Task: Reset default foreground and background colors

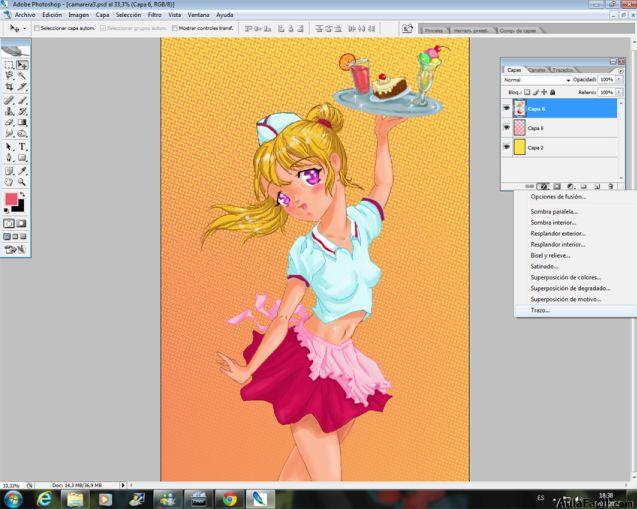Action: pos(6,210)
